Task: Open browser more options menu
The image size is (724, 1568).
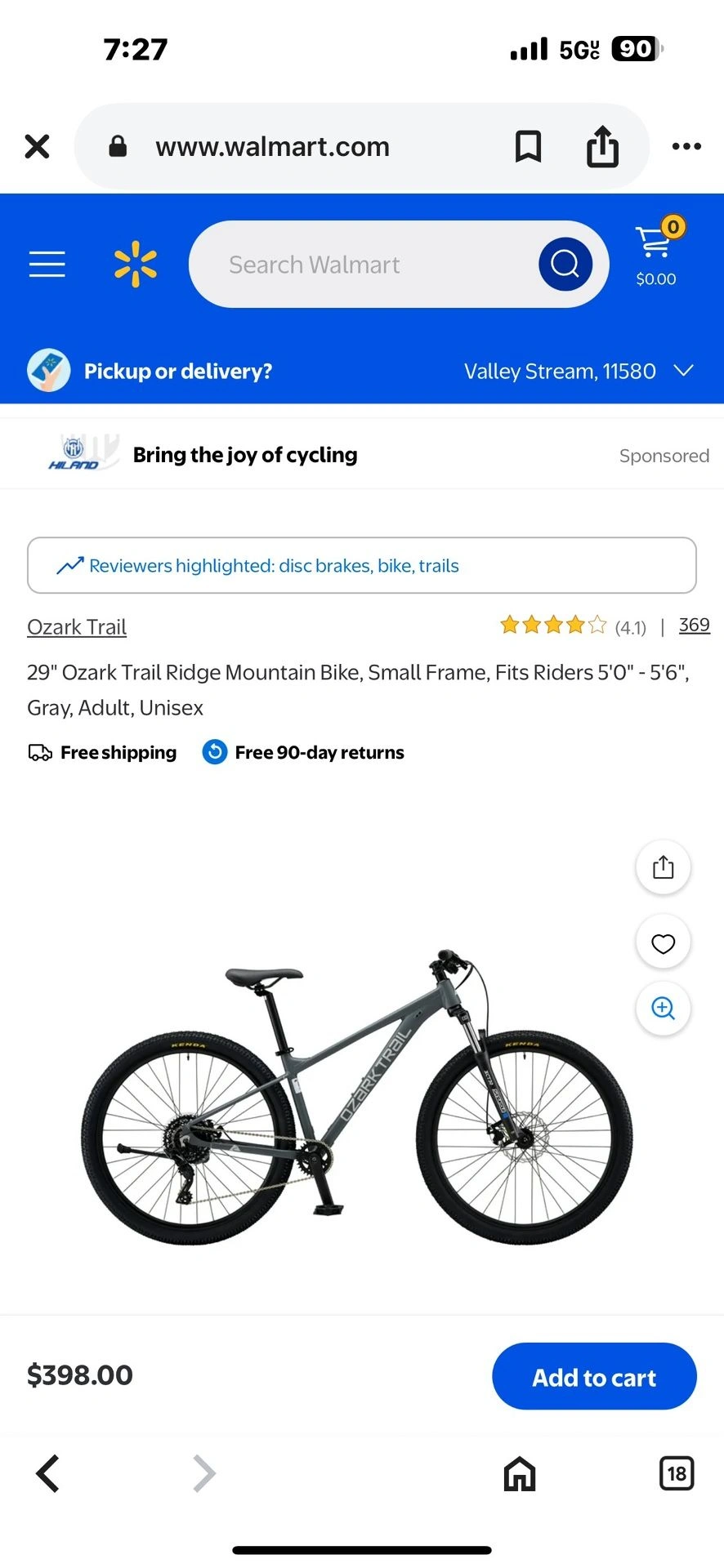Action: [686, 147]
